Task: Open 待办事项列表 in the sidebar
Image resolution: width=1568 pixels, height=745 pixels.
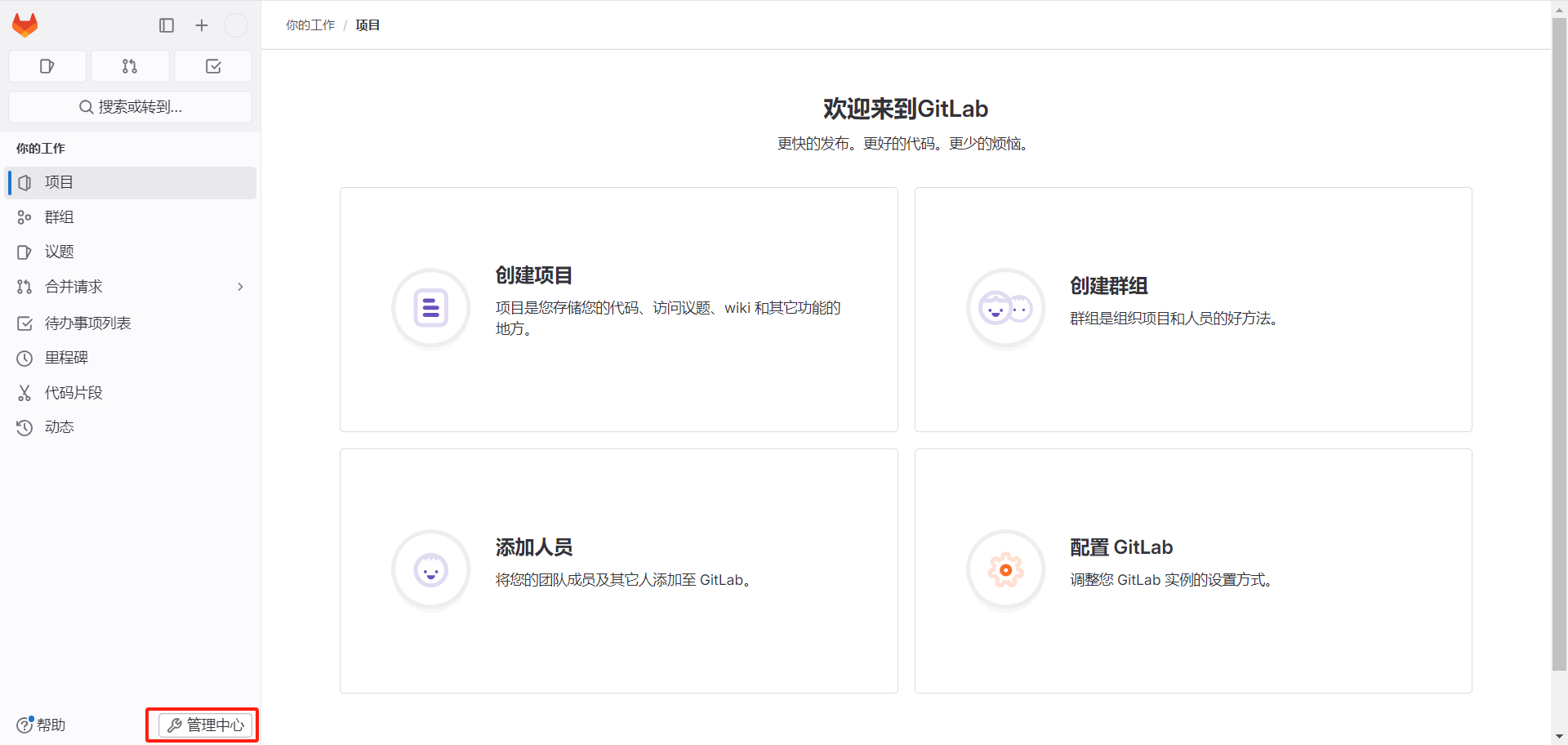Action: click(131, 323)
